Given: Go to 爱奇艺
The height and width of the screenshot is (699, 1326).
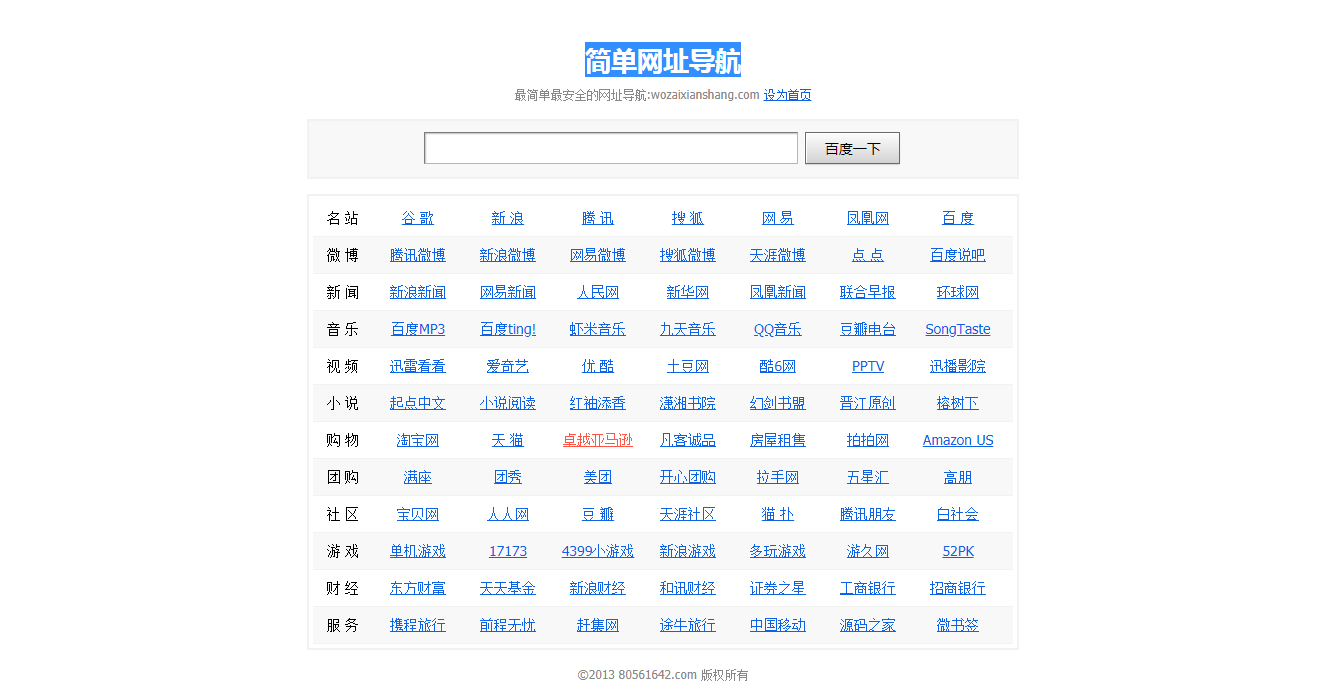Looking at the screenshot, I should [508, 366].
